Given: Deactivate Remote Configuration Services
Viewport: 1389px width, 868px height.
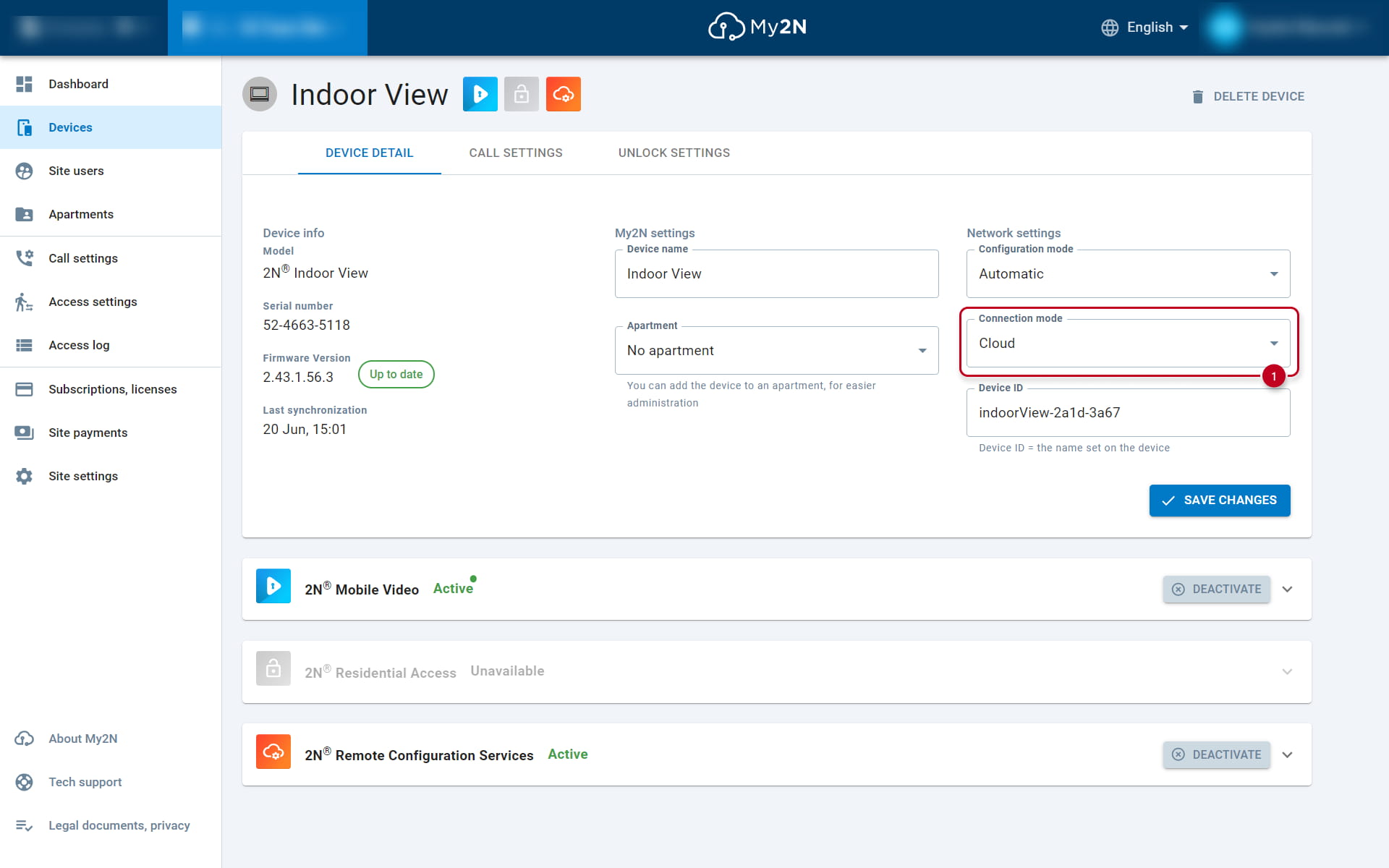Looking at the screenshot, I should pyautogui.click(x=1217, y=754).
